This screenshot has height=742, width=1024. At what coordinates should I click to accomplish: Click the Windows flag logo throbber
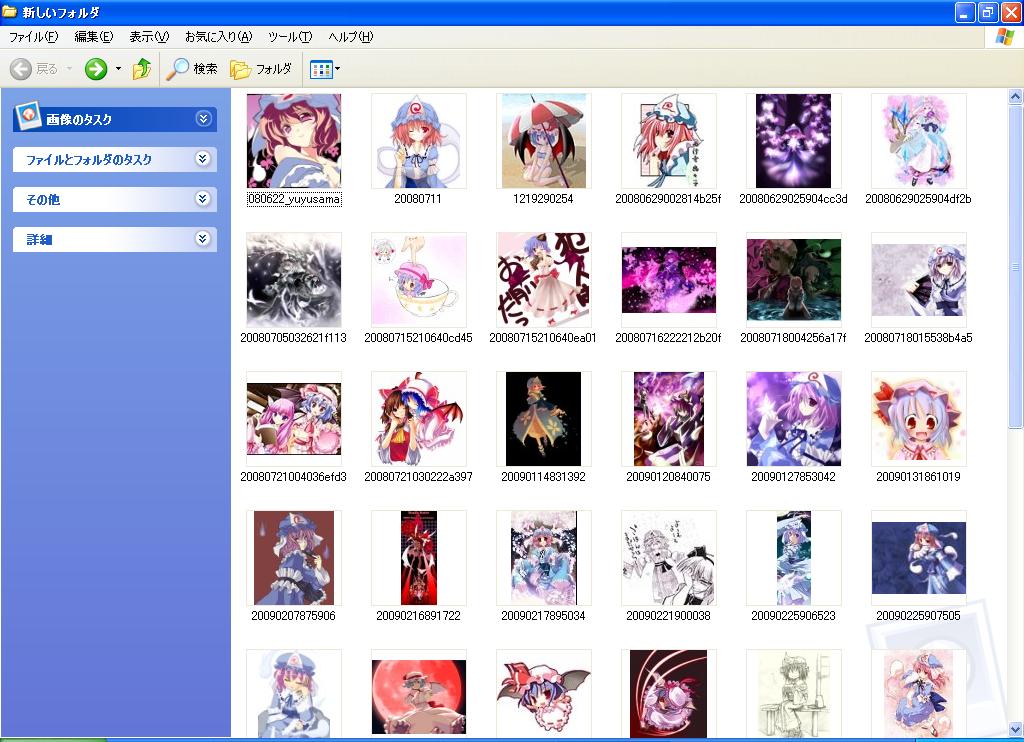pos(1005,37)
